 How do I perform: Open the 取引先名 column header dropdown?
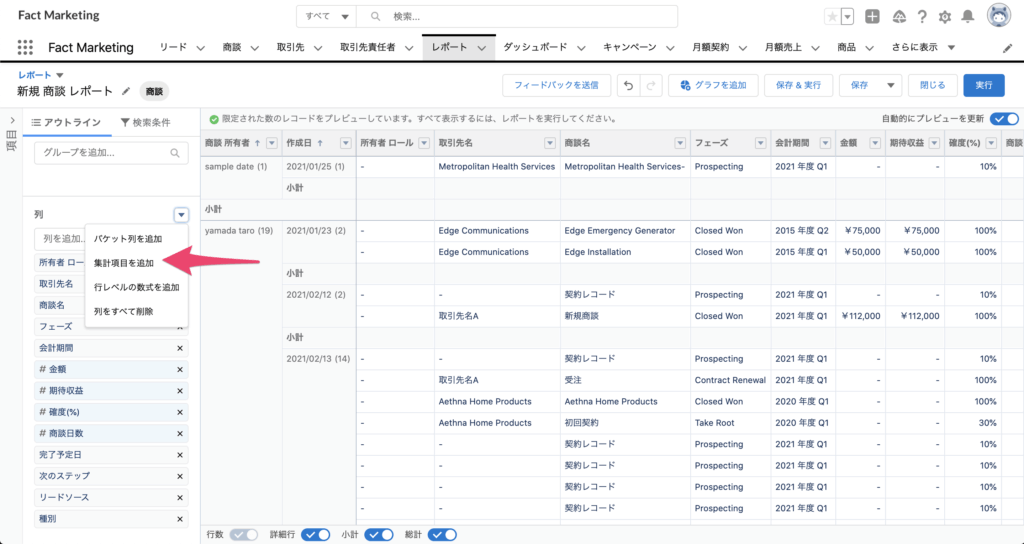550,143
